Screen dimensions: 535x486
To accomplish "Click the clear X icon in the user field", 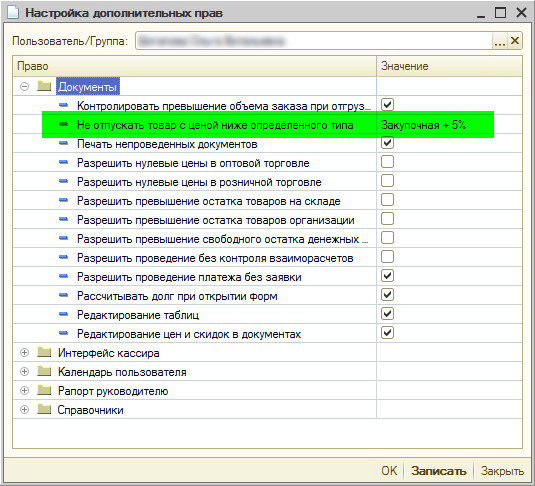I will click(515, 41).
